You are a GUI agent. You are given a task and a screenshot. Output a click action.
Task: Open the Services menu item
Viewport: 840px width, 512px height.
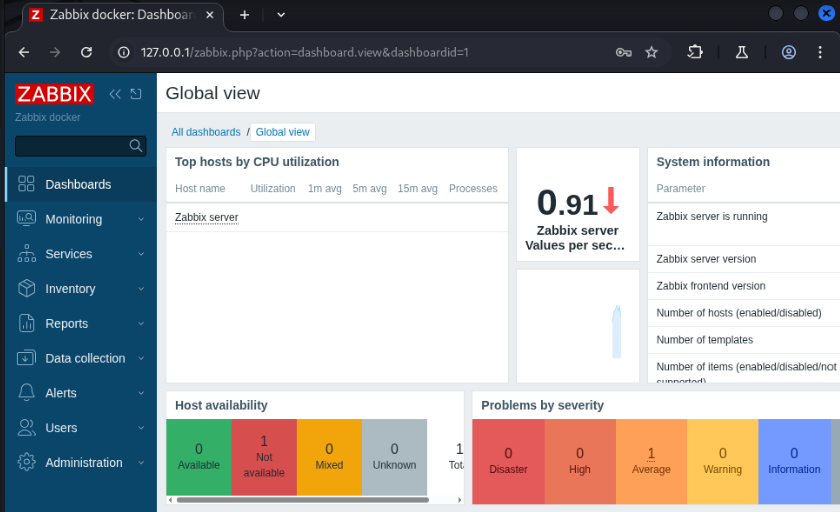point(81,254)
